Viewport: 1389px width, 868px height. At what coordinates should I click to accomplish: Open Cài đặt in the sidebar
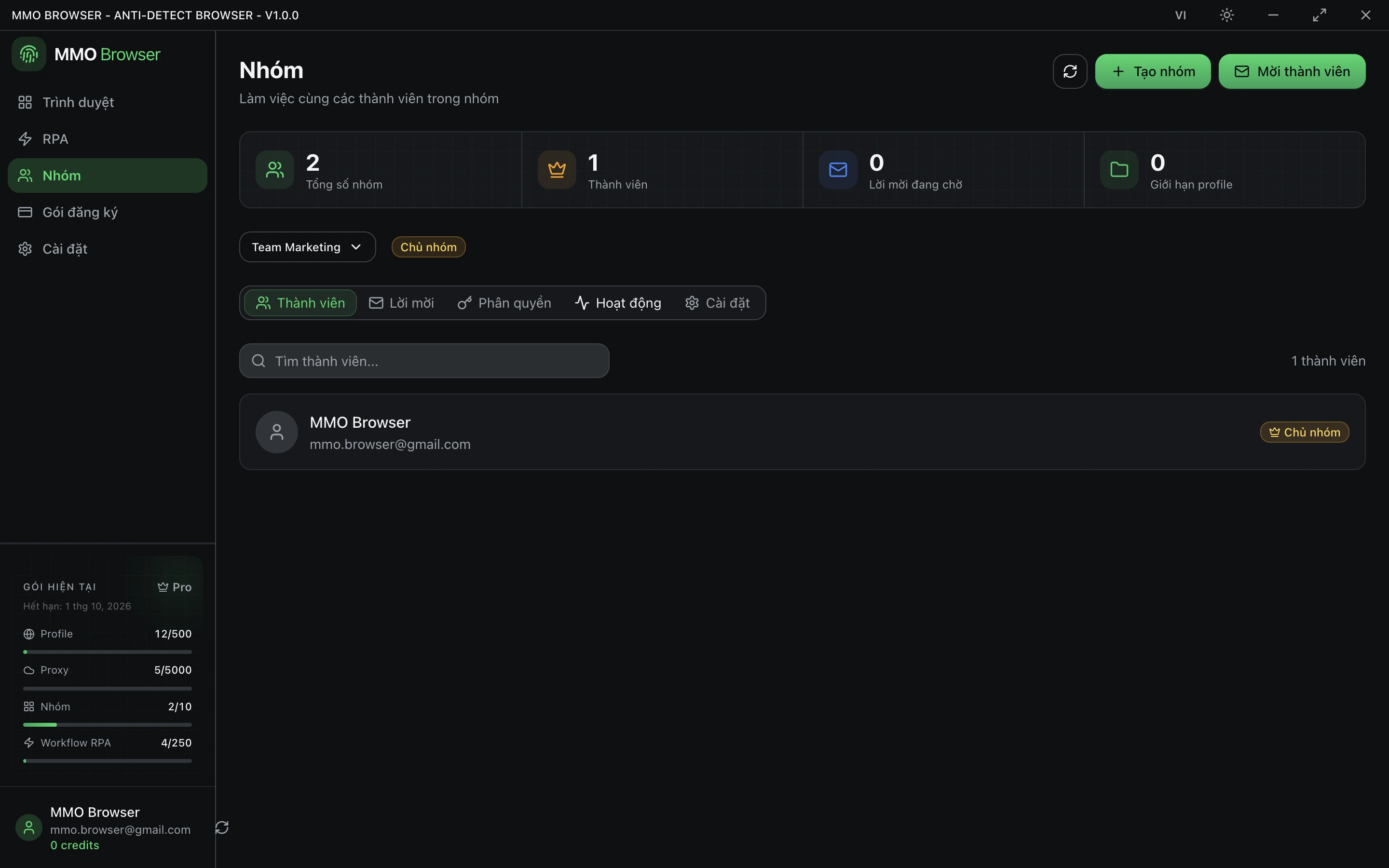pyautogui.click(x=108, y=248)
